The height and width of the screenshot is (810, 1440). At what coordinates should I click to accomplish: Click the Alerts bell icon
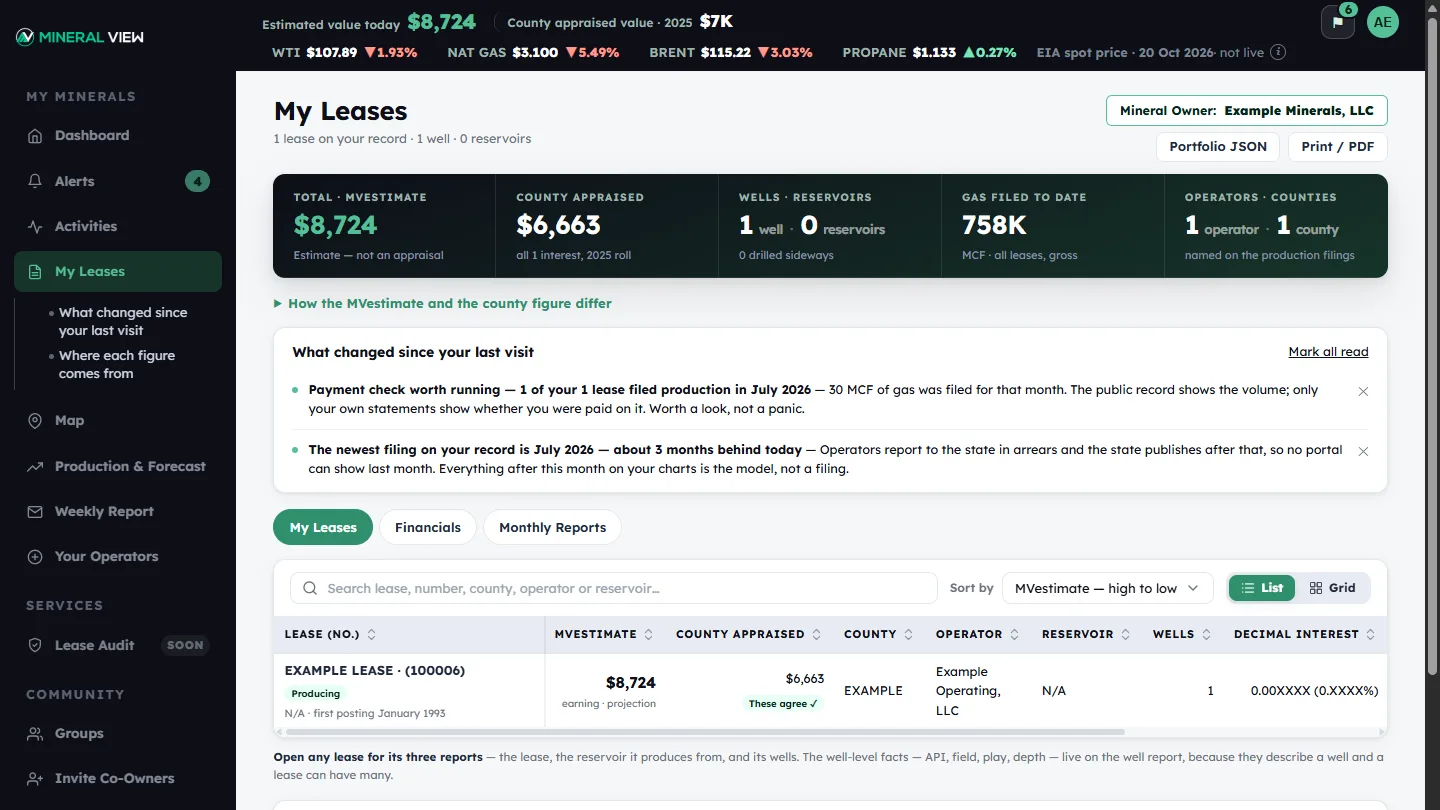pyautogui.click(x=35, y=181)
